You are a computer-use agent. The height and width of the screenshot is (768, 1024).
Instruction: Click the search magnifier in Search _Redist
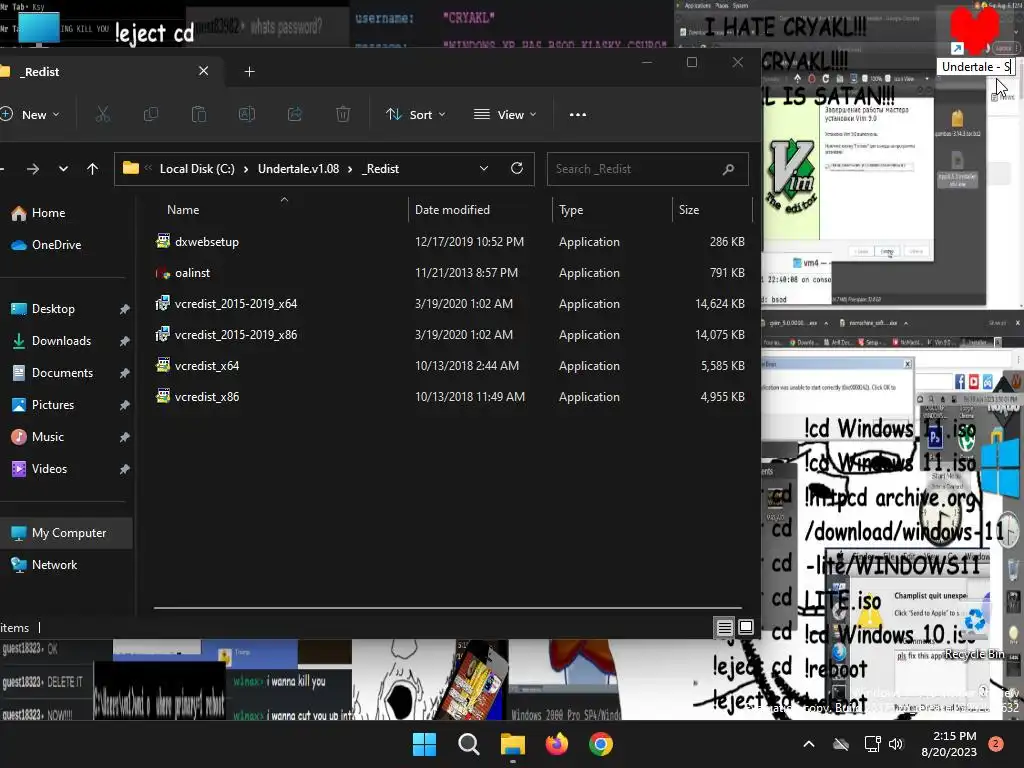coord(728,169)
